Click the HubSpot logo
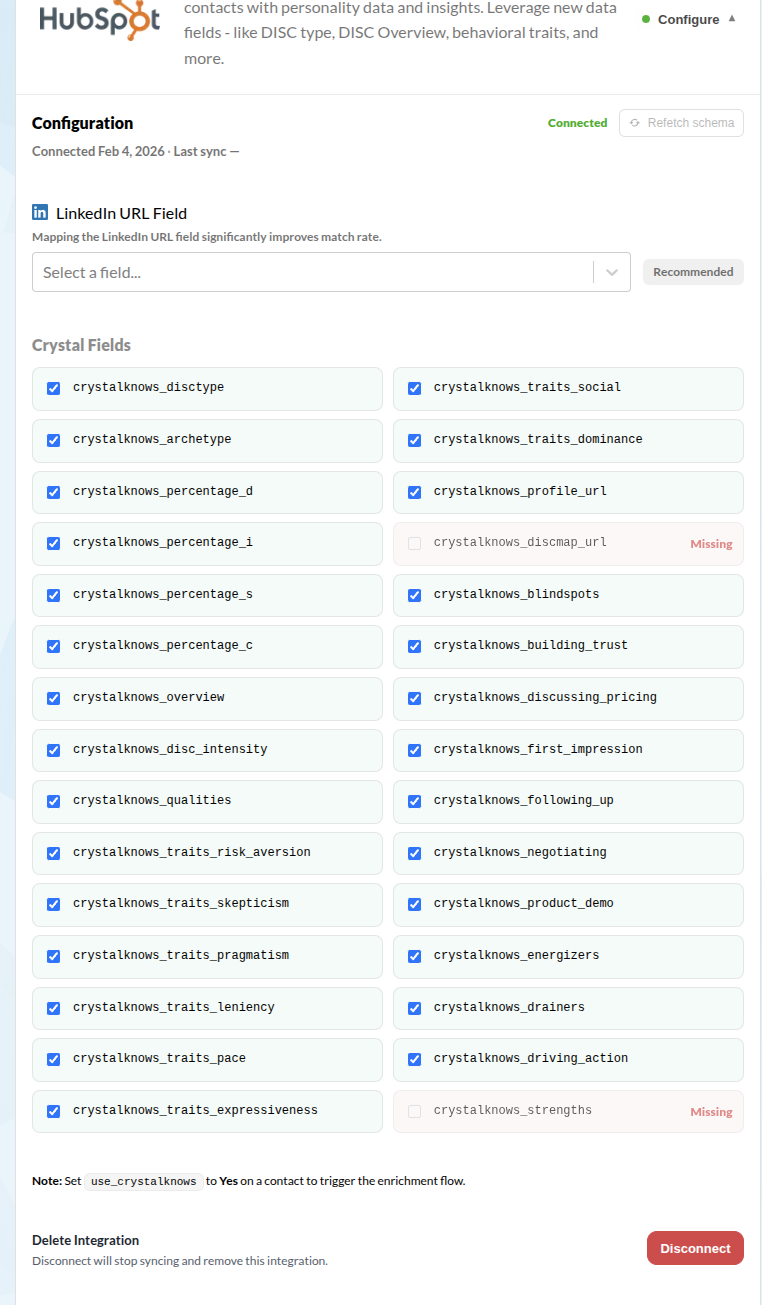The height and width of the screenshot is (1305, 762). click(x=99, y=20)
